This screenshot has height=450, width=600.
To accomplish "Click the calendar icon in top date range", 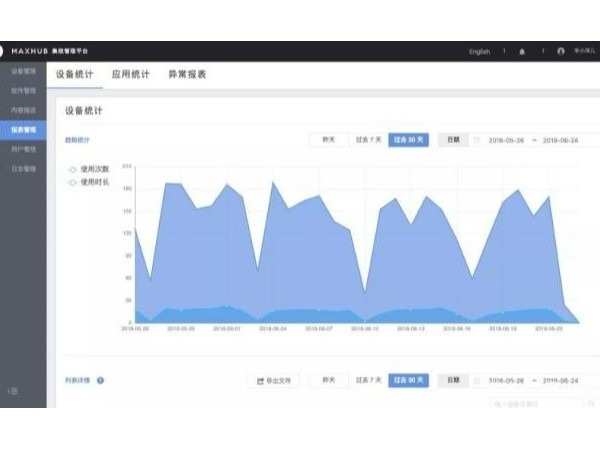I will (477, 140).
